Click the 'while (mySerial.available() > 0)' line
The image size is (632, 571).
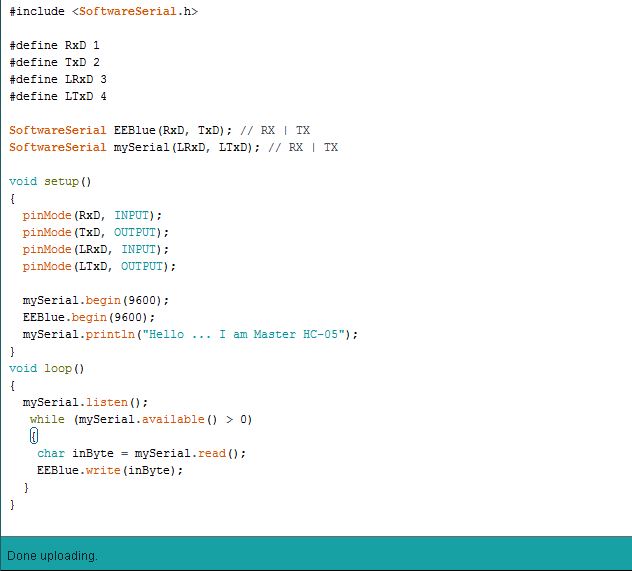[141, 419]
